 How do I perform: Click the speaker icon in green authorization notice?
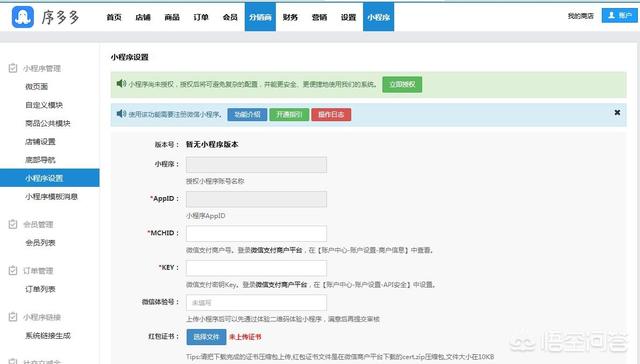tap(121, 84)
